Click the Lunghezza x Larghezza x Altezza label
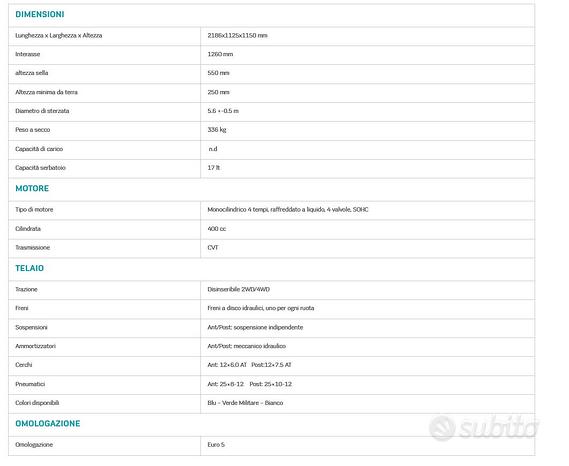 pos(59,36)
